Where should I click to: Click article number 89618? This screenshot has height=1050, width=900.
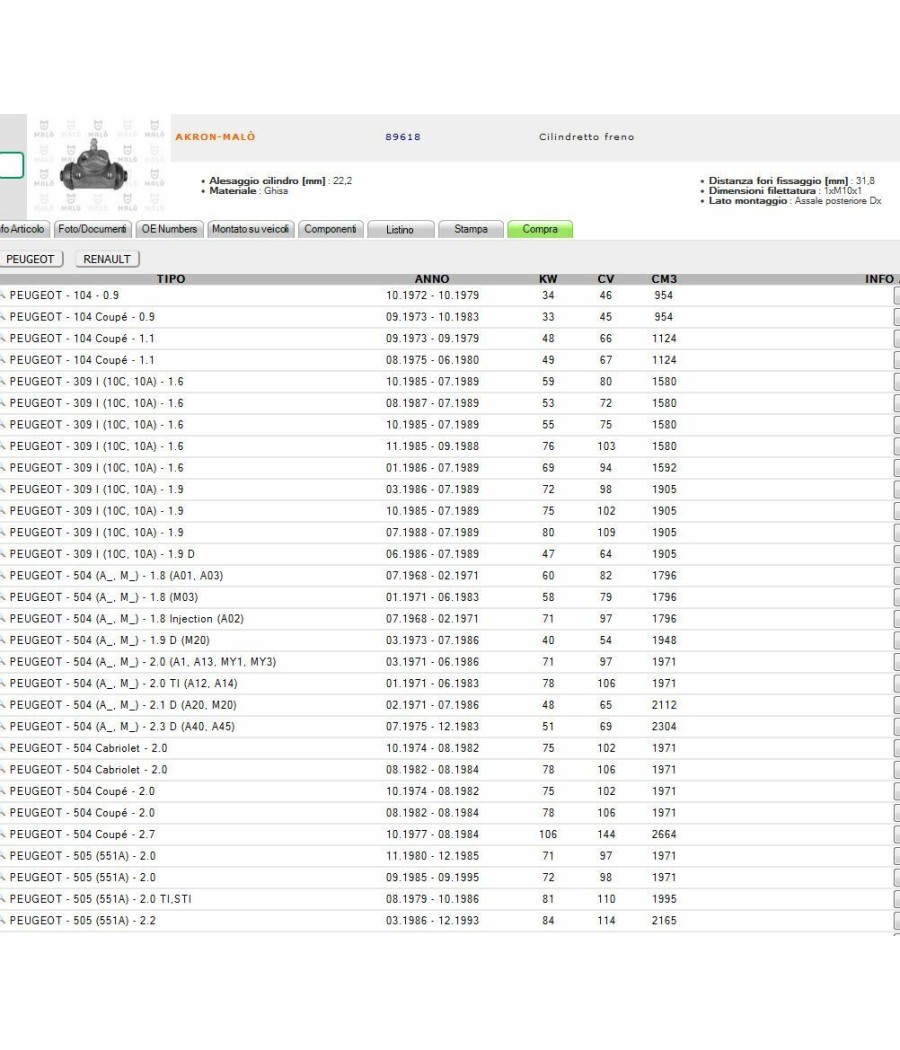[403, 137]
